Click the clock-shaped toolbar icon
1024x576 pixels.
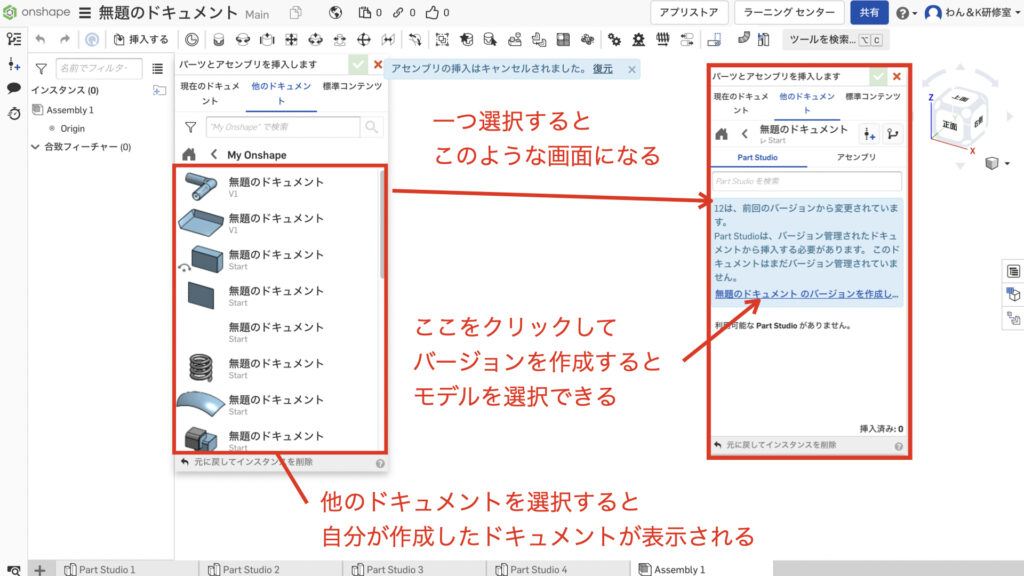(x=191, y=40)
